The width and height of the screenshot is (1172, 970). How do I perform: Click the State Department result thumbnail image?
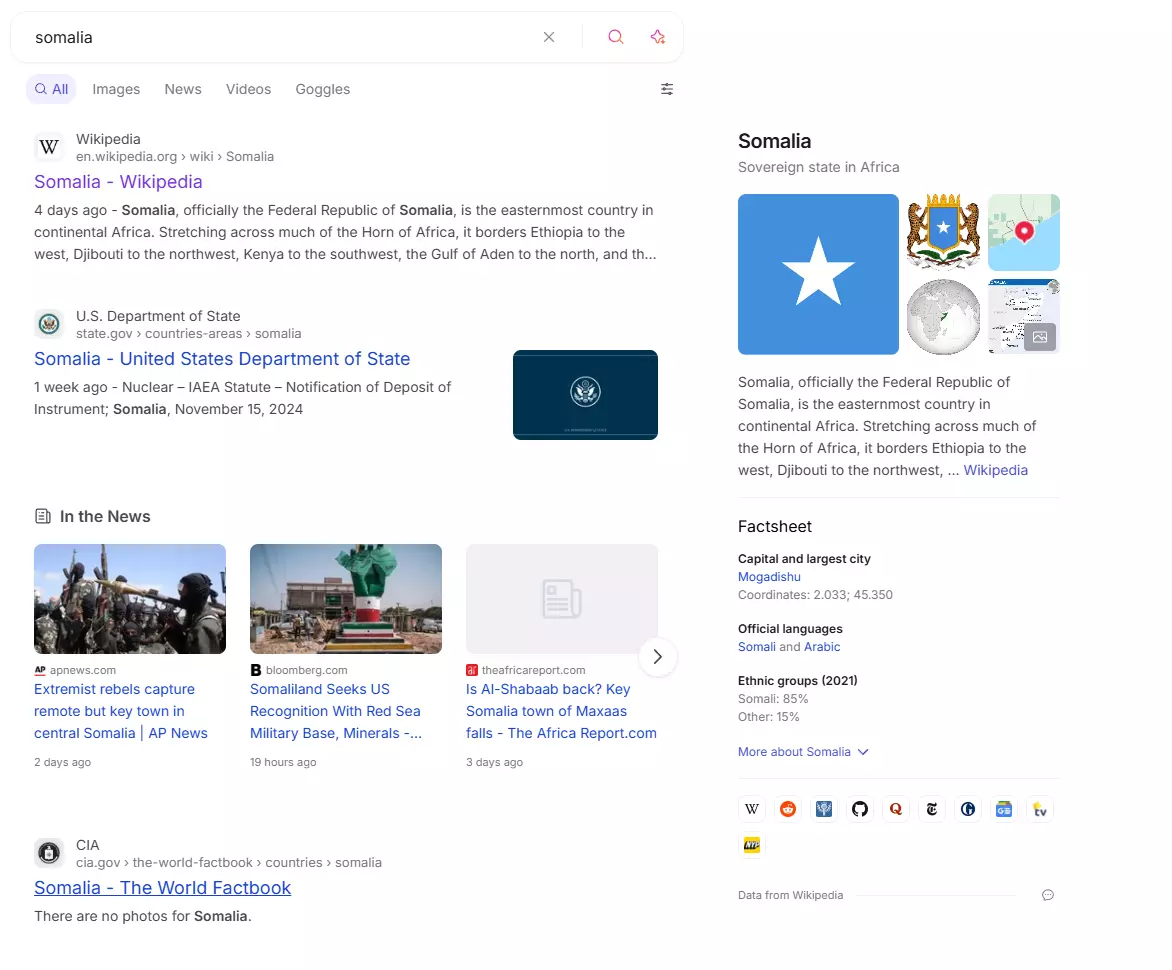tap(585, 395)
